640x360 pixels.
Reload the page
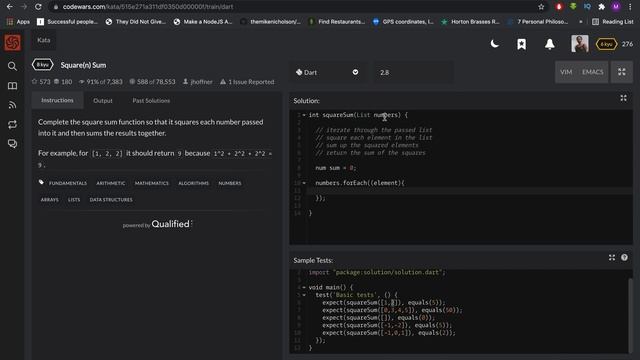(x=38, y=7)
